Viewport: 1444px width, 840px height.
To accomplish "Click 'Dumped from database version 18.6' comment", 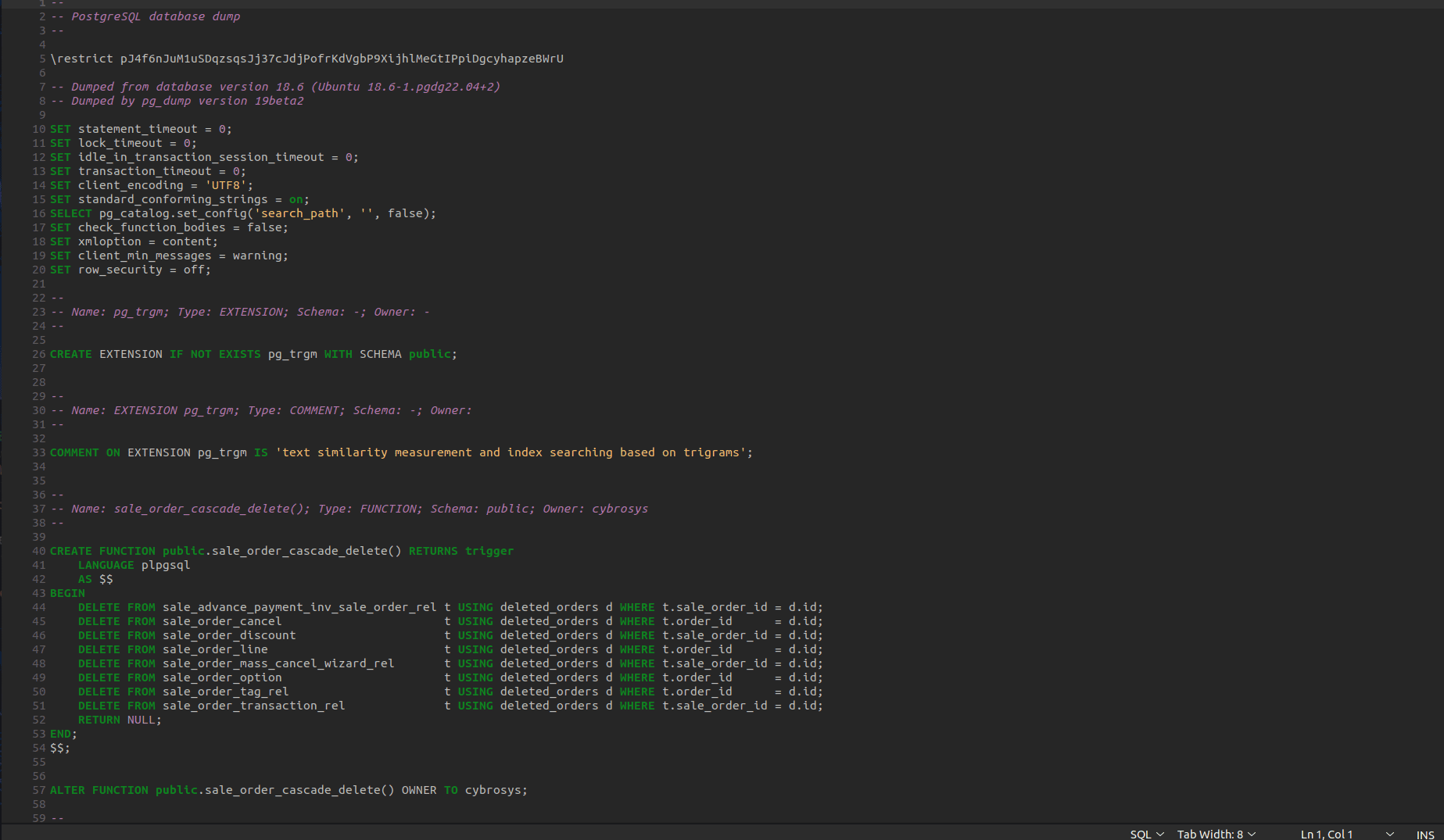I will click(x=275, y=87).
